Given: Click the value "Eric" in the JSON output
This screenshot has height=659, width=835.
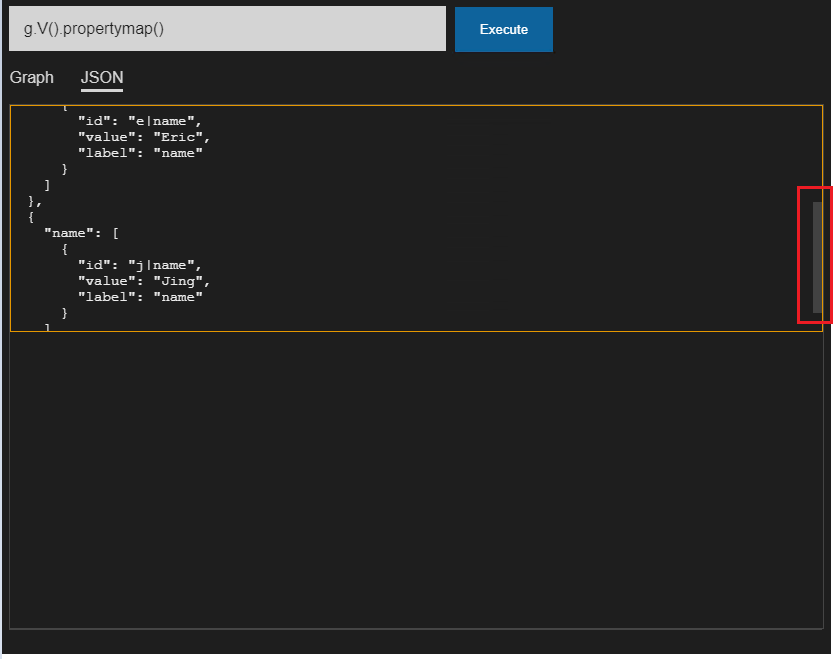Looking at the screenshot, I should pos(178,136).
